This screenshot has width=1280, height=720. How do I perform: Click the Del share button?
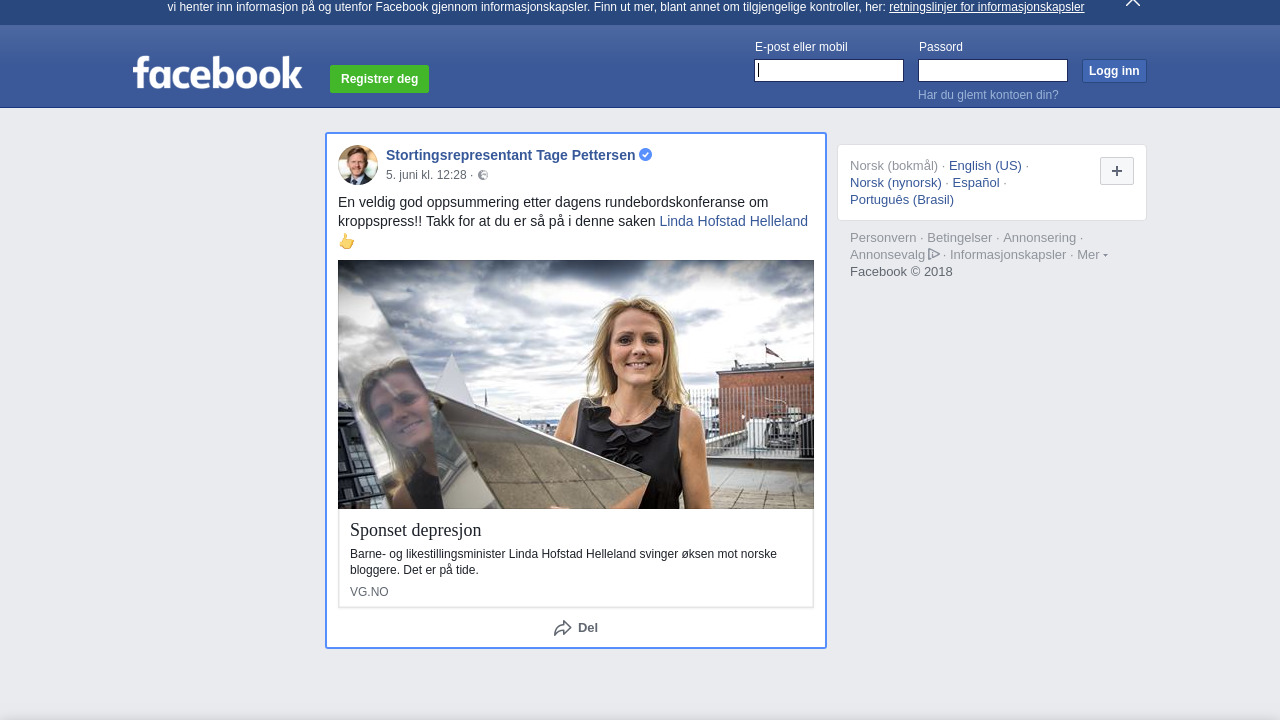(x=576, y=628)
